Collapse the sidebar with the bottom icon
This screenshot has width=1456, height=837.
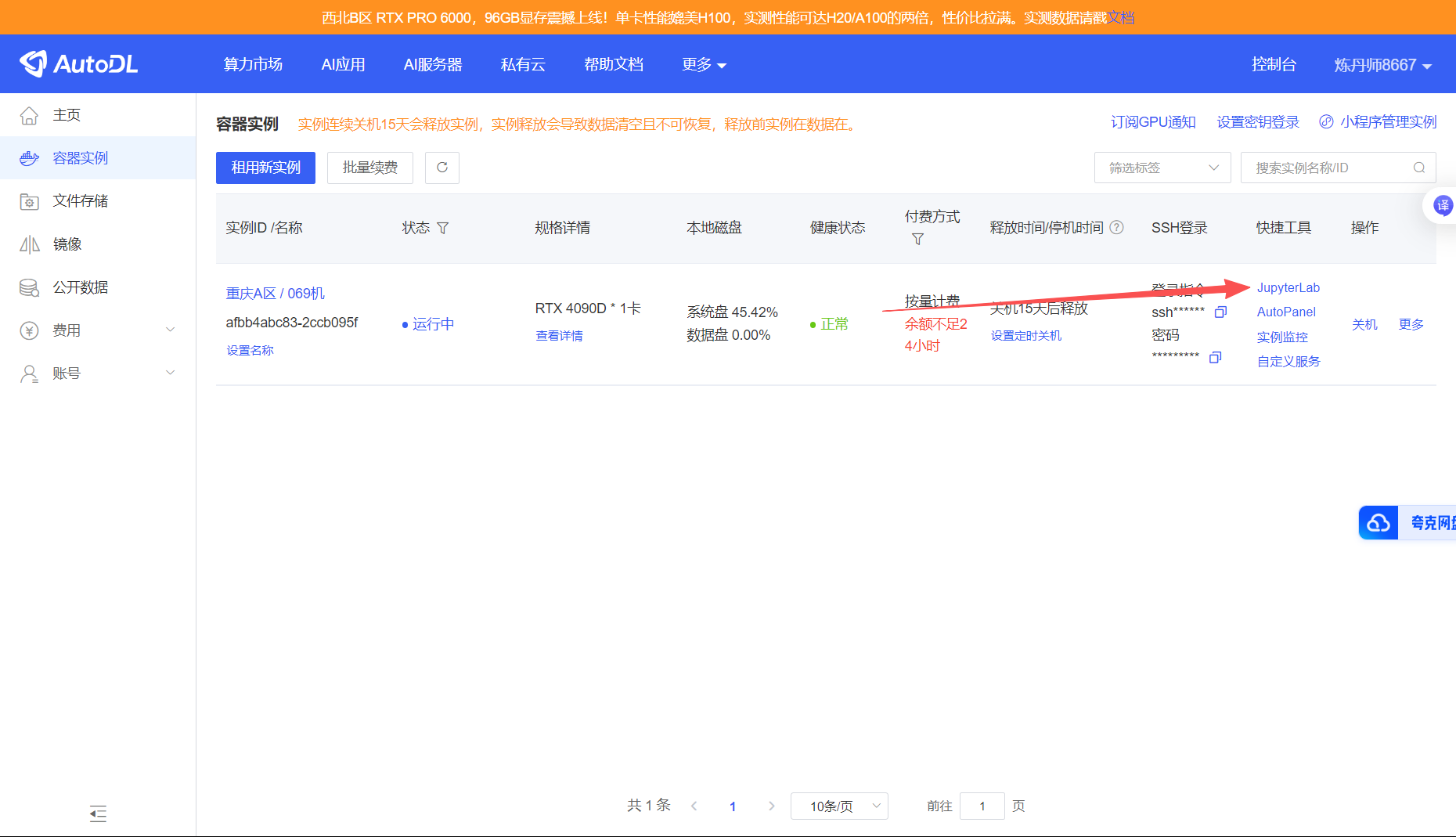(x=98, y=814)
